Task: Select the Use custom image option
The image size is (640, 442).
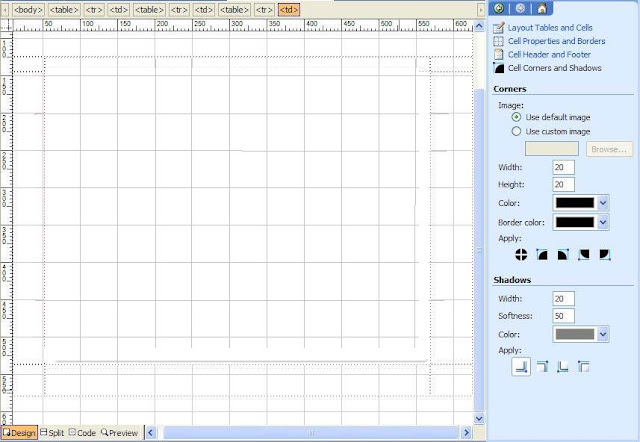Action: pos(516,131)
